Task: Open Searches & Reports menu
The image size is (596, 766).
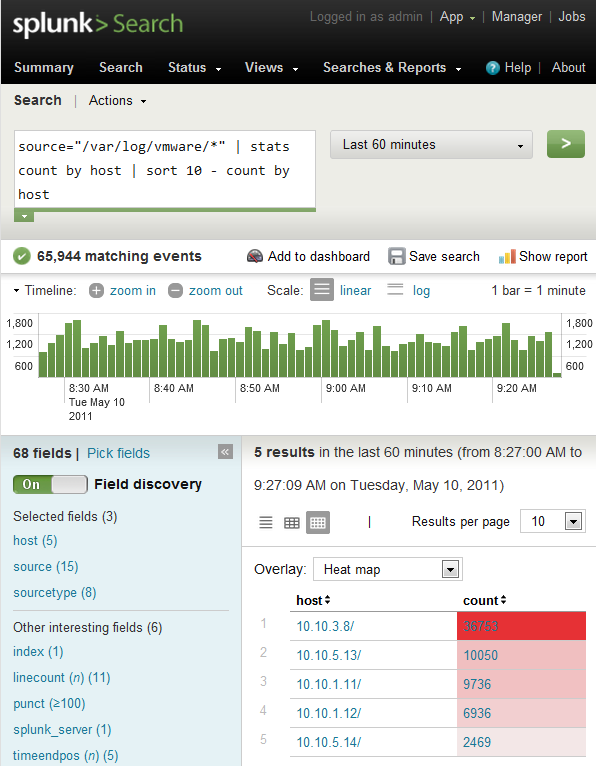Action: click(392, 68)
